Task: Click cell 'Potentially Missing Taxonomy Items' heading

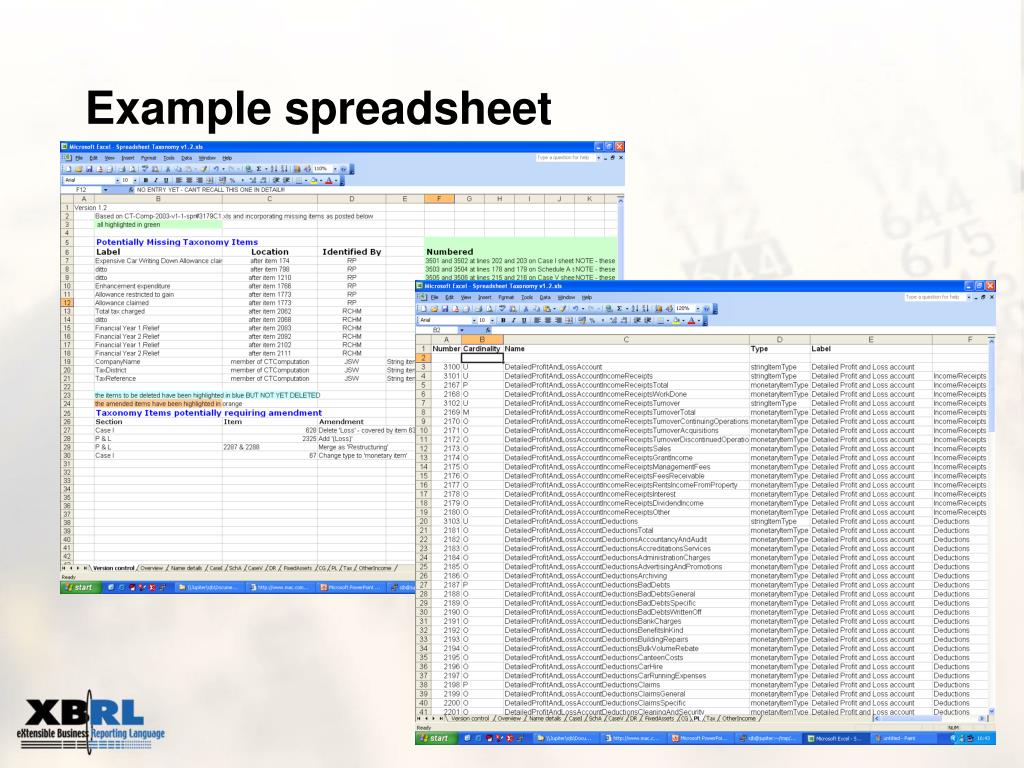Action: click(x=177, y=242)
